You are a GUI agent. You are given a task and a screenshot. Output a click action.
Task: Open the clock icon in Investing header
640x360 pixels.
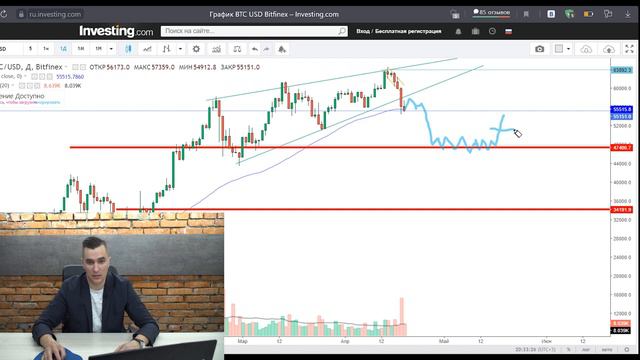(x=492, y=31)
